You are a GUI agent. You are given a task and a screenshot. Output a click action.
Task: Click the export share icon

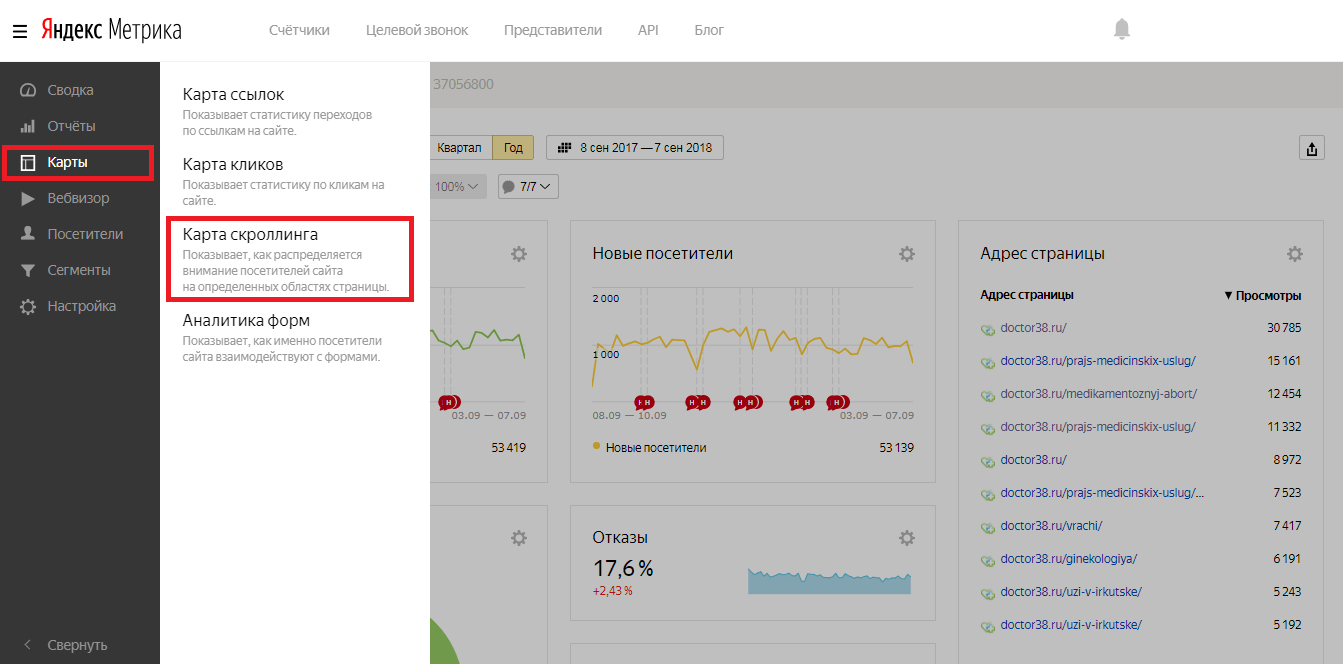pos(1310,148)
